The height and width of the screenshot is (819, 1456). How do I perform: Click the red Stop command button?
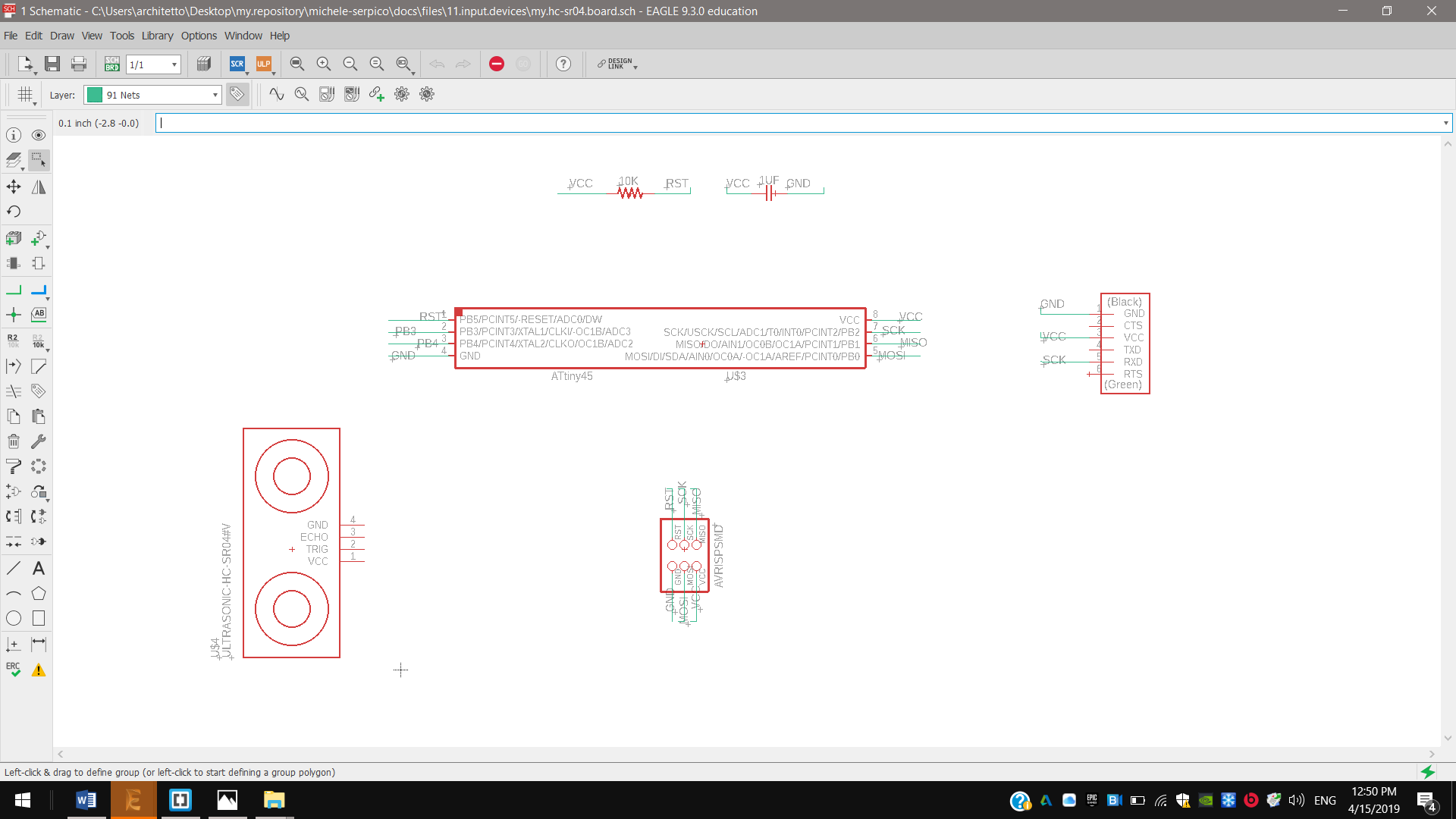(497, 64)
